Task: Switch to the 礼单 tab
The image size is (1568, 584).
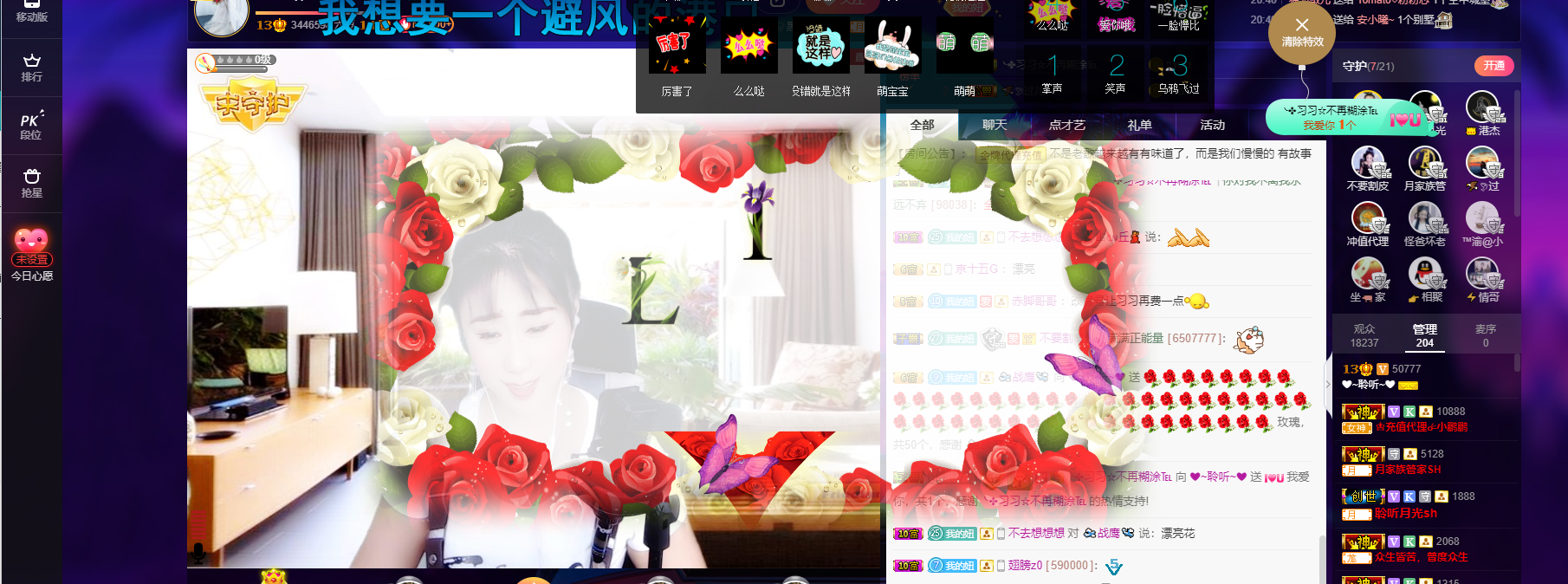Action: [x=1139, y=125]
